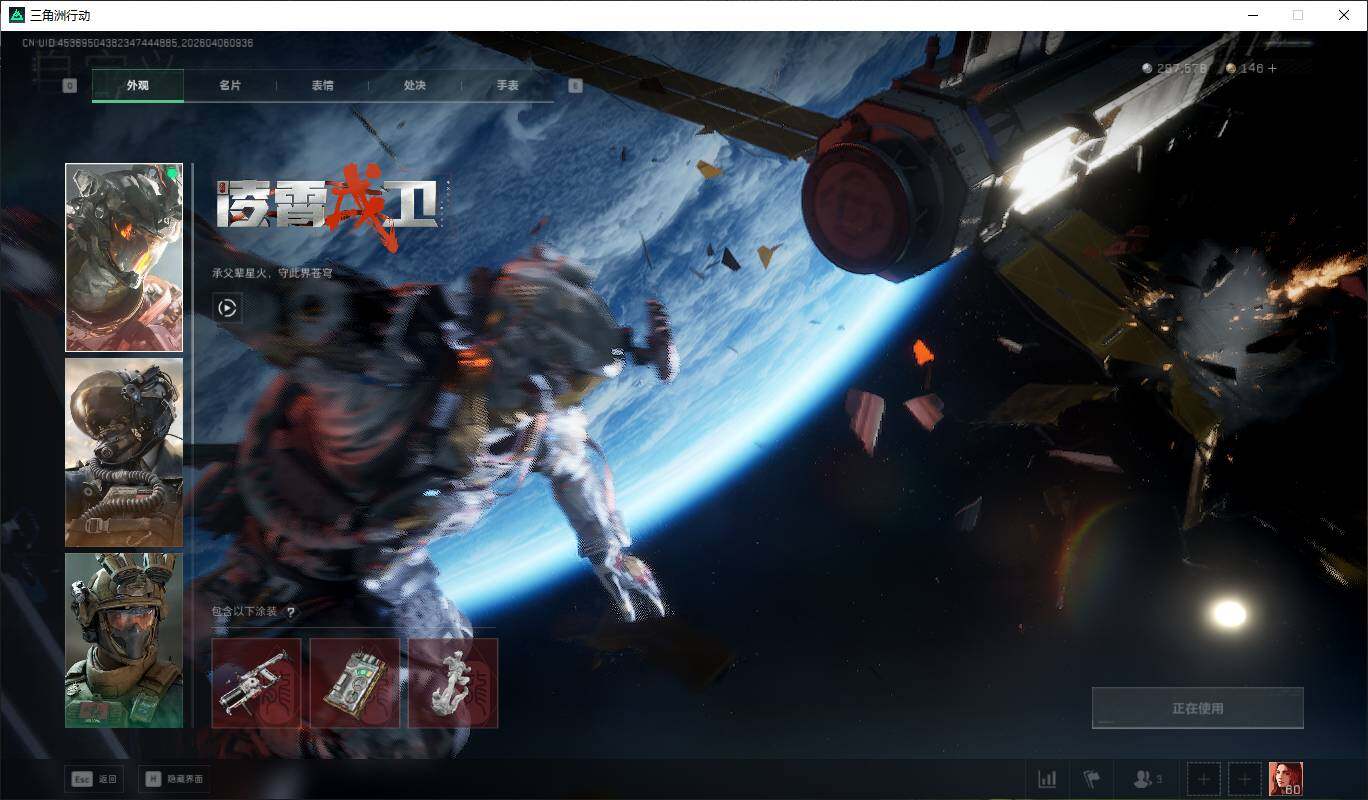Select the pilot oxygen mask skin thumbnail
The image size is (1368, 800).
(x=124, y=452)
